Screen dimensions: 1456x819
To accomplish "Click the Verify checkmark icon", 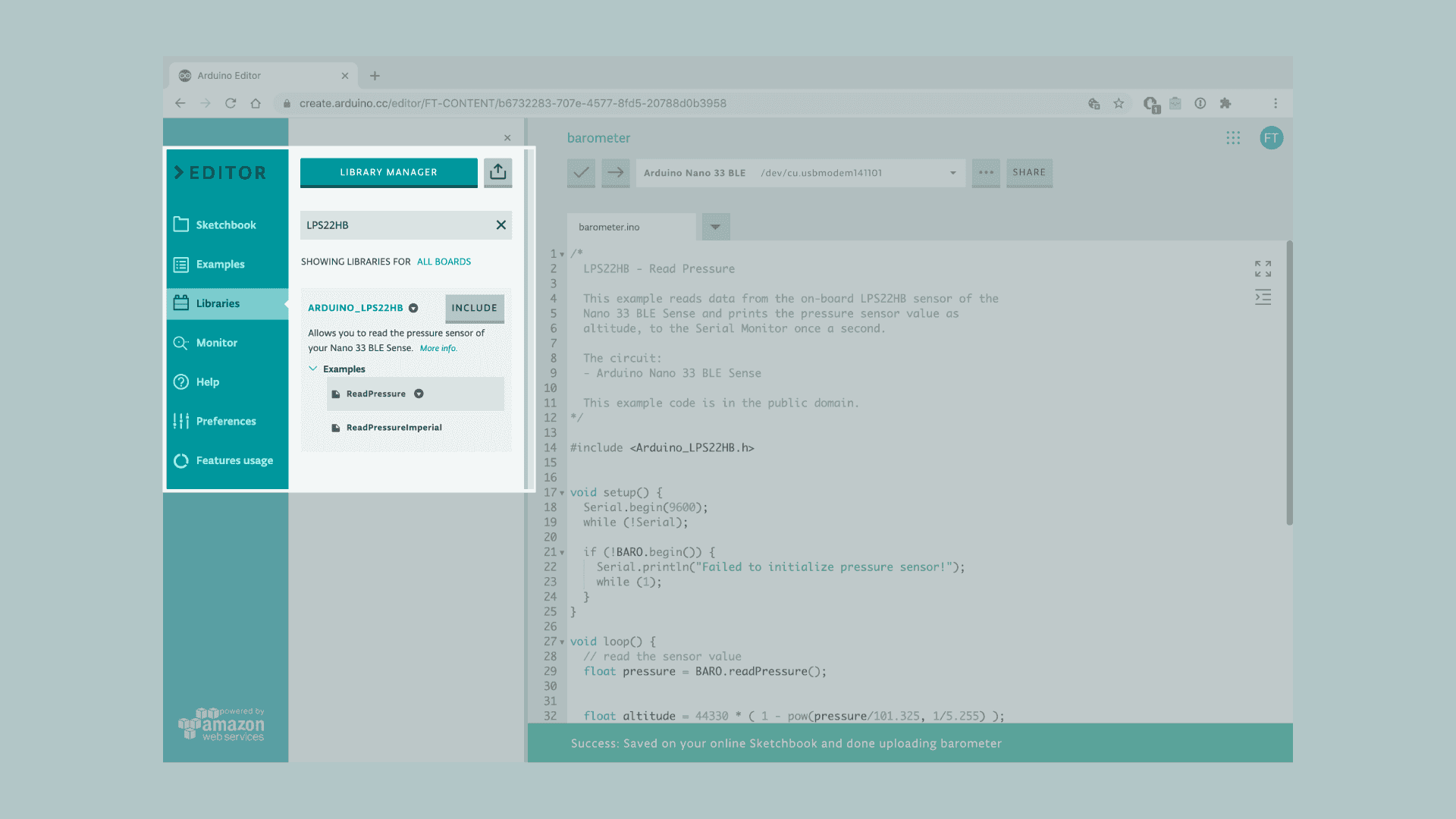I will [x=581, y=173].
